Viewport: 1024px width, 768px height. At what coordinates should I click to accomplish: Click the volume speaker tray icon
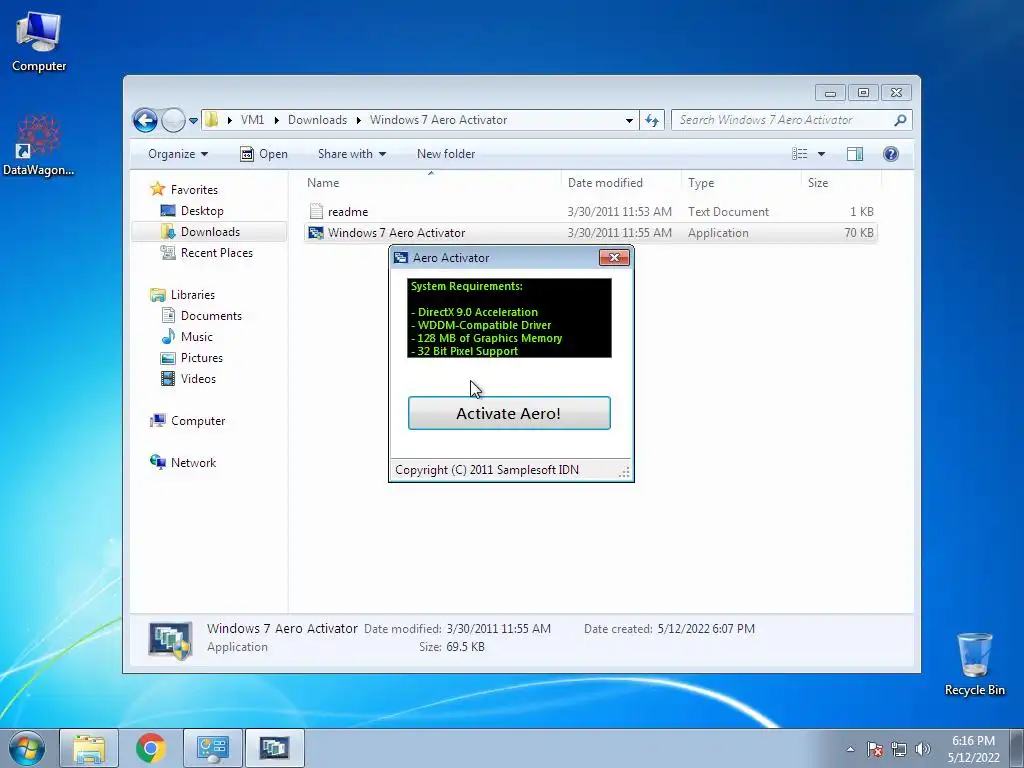click(x=923, y=749)
